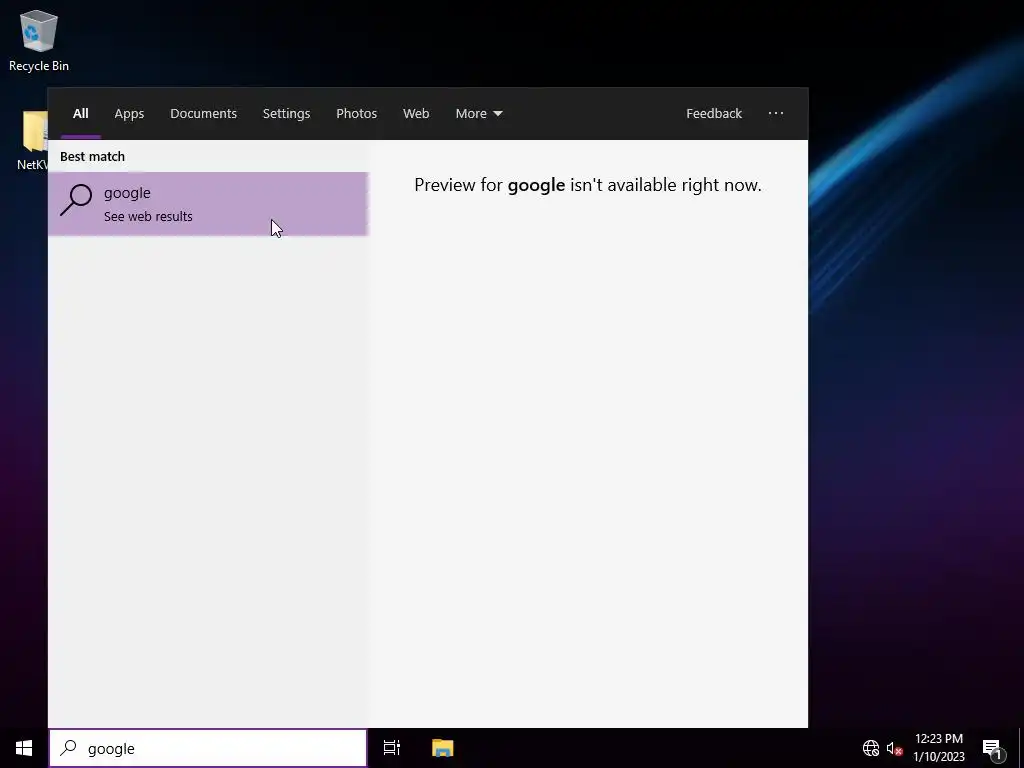Switch to the All search tab
Image resolution: width=1024 pixels, height=768 pixels.
[80, 113]
